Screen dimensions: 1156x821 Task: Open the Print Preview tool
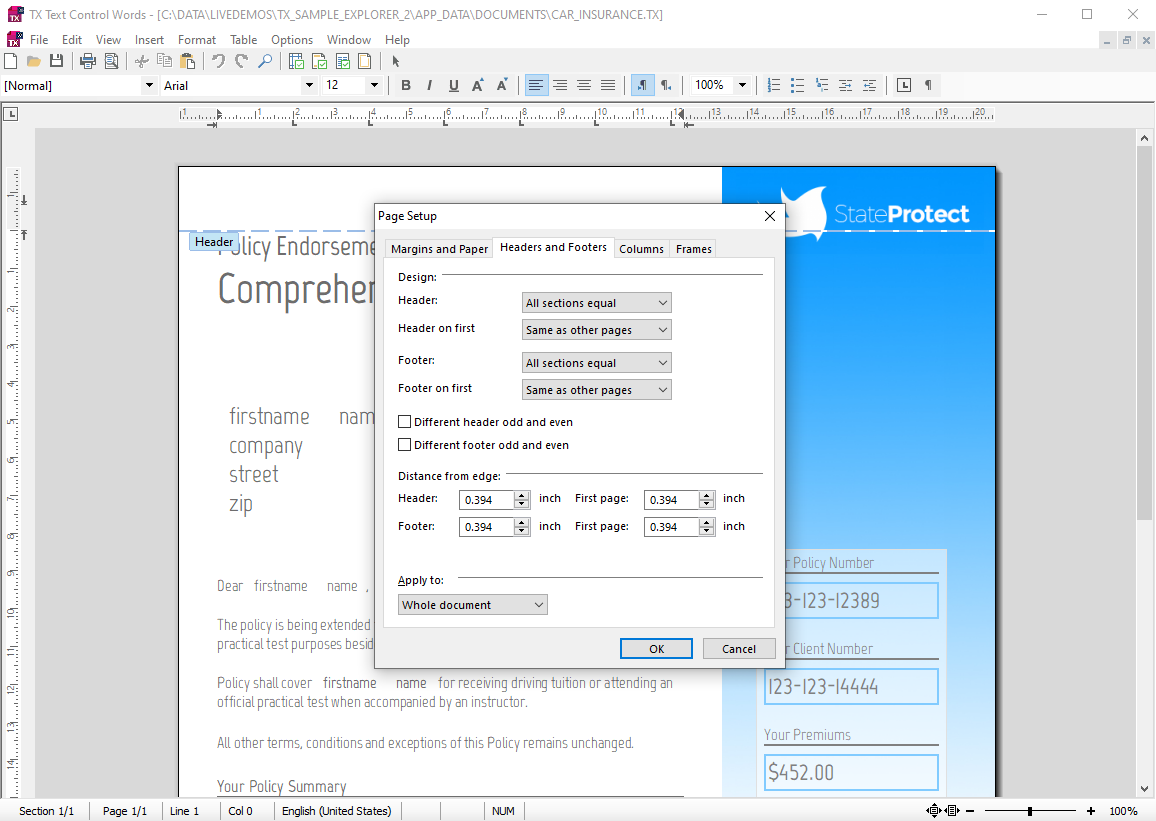111,60
